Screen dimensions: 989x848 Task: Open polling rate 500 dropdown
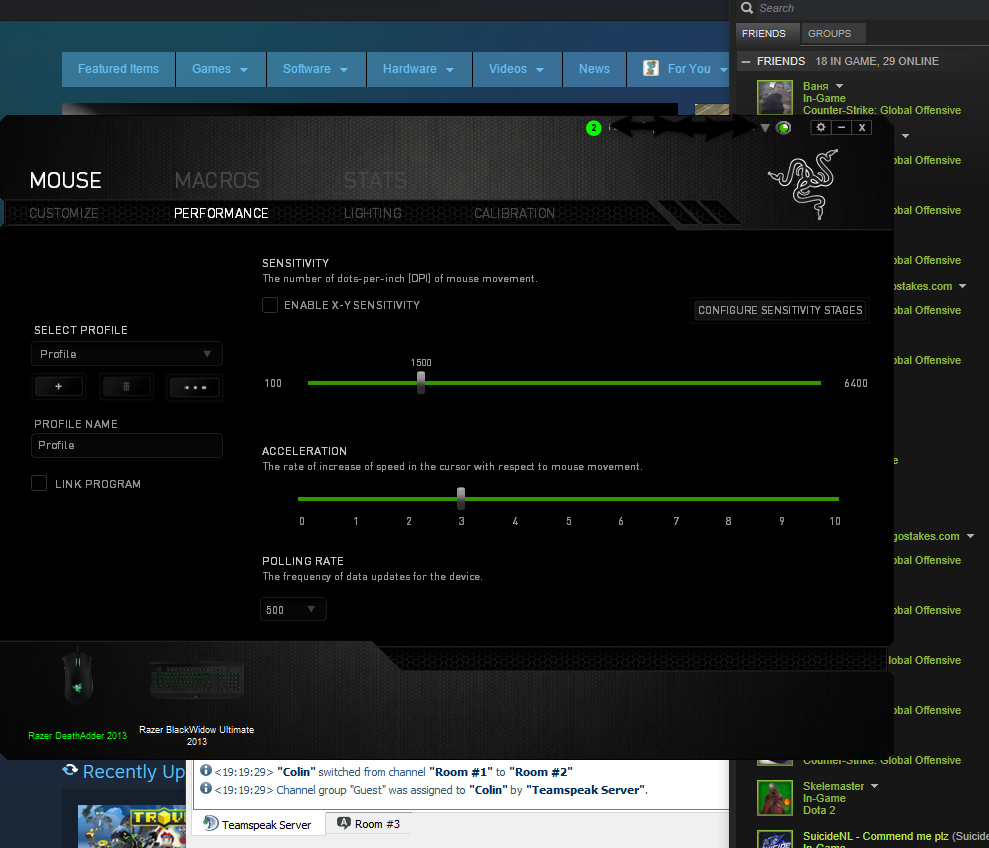pos(293,610)
